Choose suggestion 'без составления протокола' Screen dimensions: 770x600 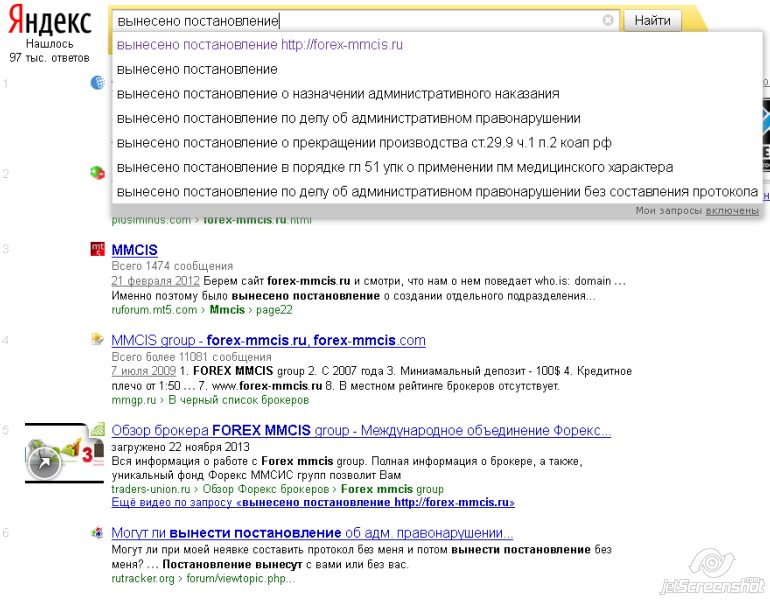(x=437, y=192)
